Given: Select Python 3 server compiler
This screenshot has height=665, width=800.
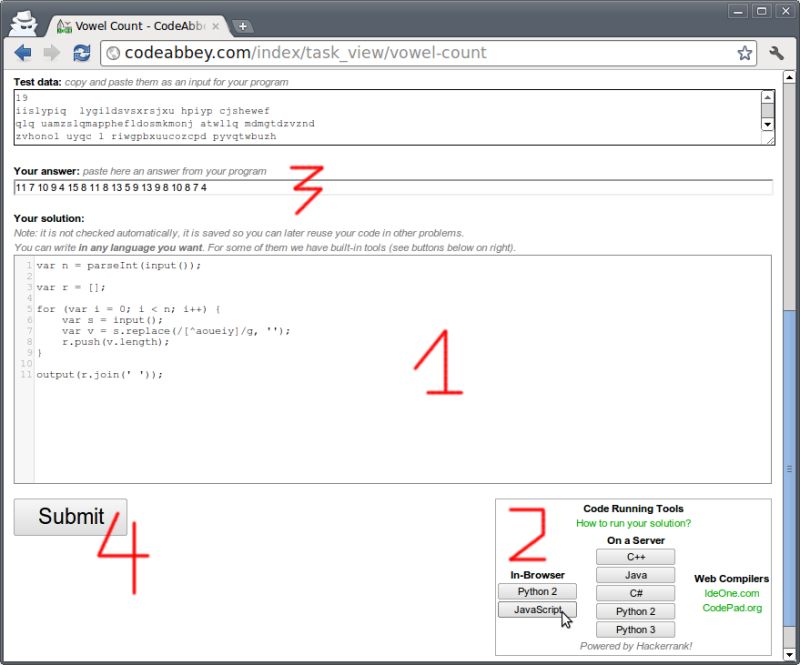Looking at the screenshot, I should pyautogui.click(x=635, y=629).
